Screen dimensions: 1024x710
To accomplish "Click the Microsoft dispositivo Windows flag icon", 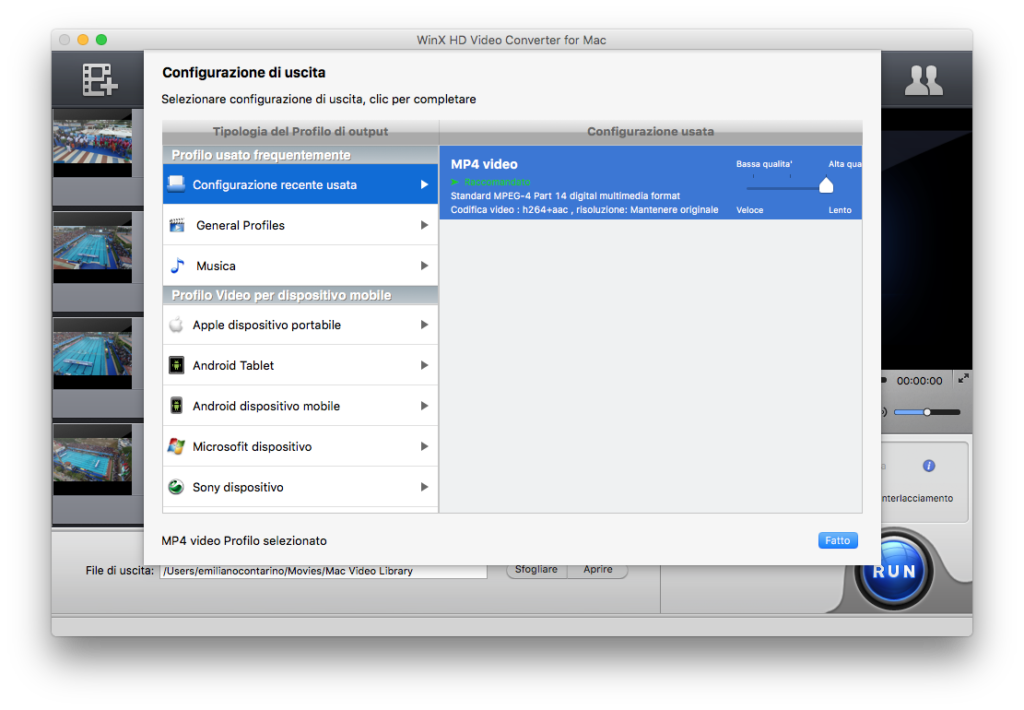I will click(176, 446).
